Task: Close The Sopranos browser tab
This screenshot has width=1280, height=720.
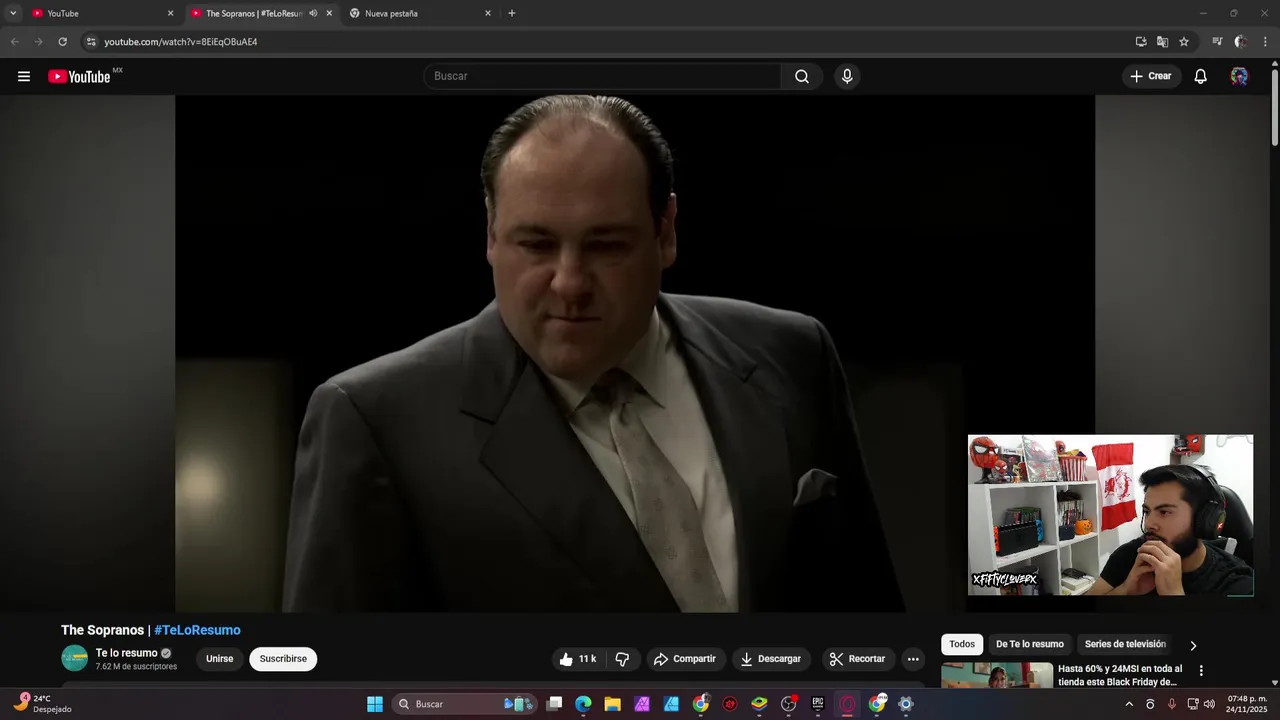Action: [329, 13]
